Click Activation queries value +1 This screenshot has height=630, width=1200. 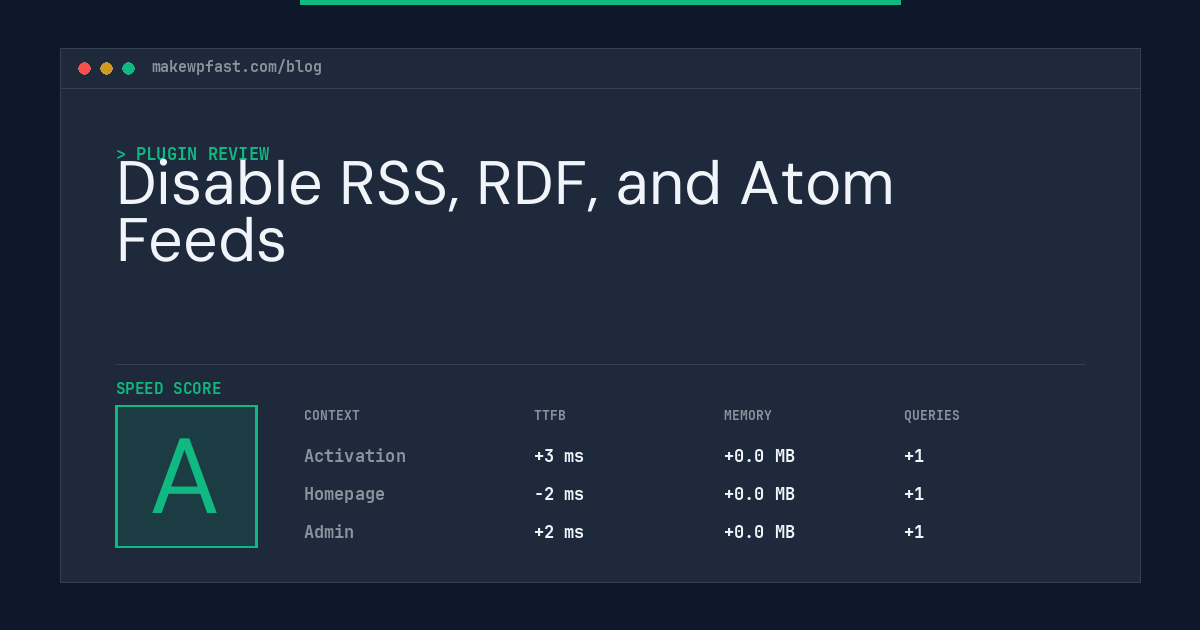(x=914, y=456)
